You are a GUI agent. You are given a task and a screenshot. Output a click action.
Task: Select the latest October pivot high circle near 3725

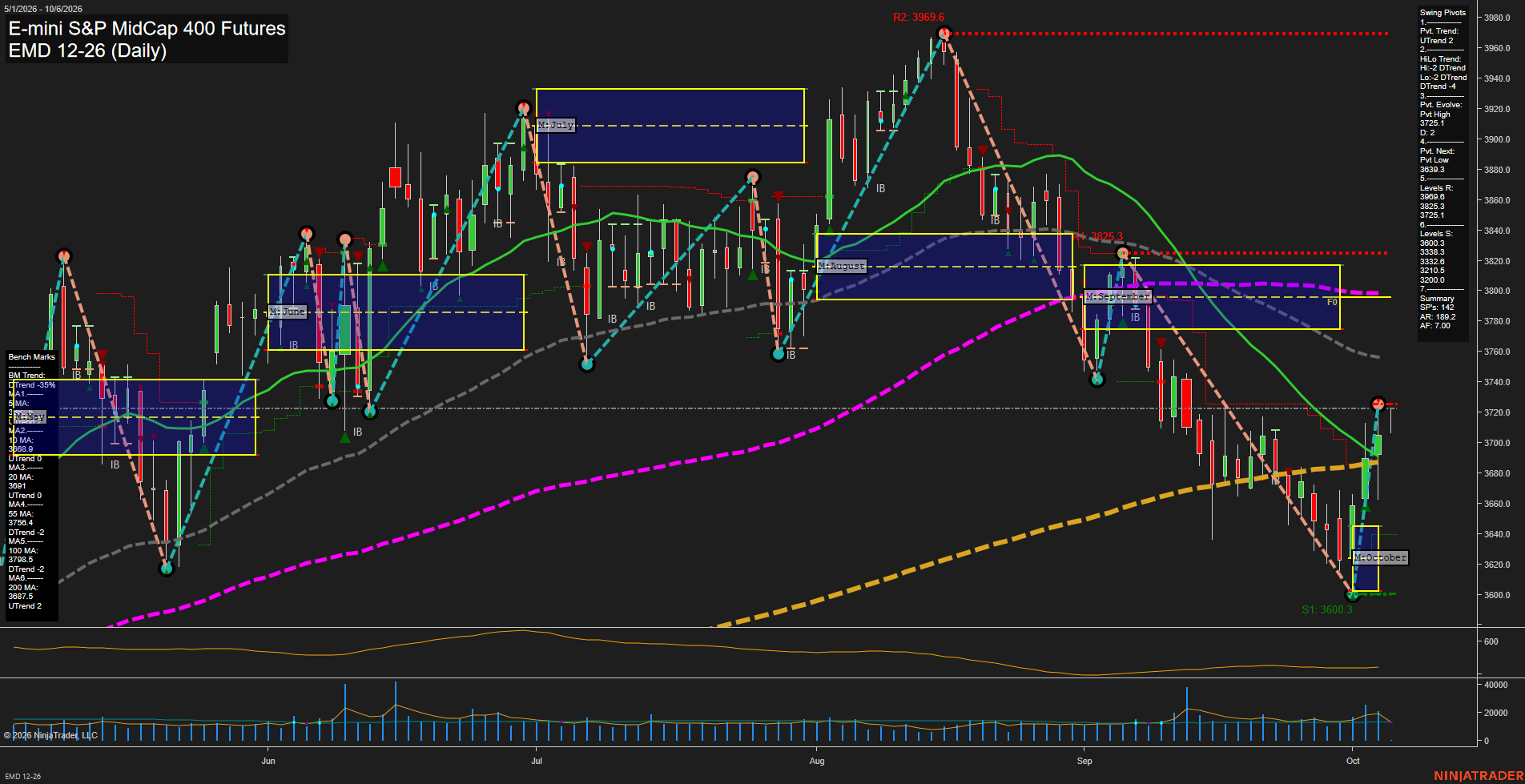[x=1378, y=404]
